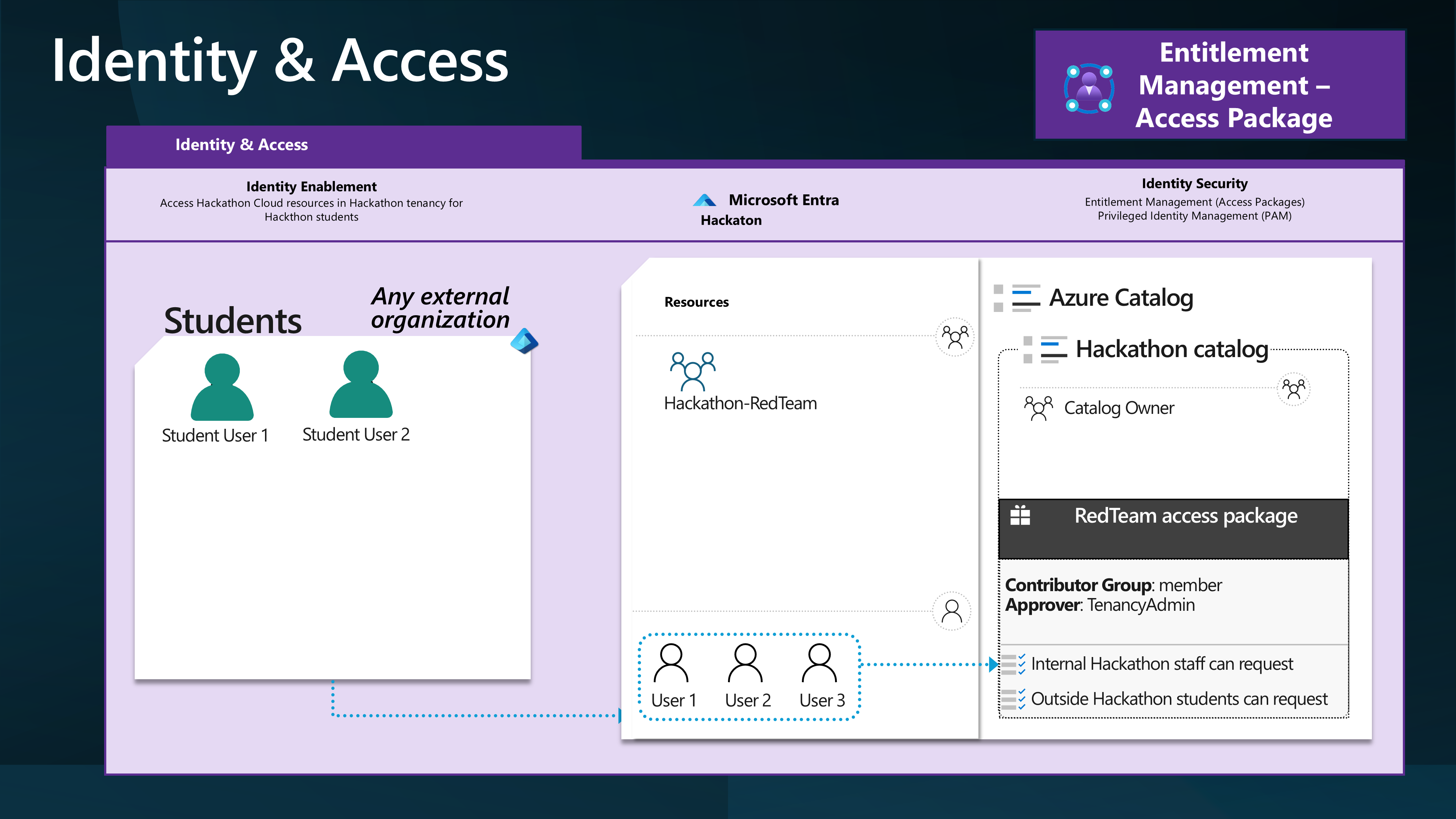Click dotted-circle group icon in Hackathon catalog
The height and width of the screenshot is (819, 1456).
pos(1293,389)
